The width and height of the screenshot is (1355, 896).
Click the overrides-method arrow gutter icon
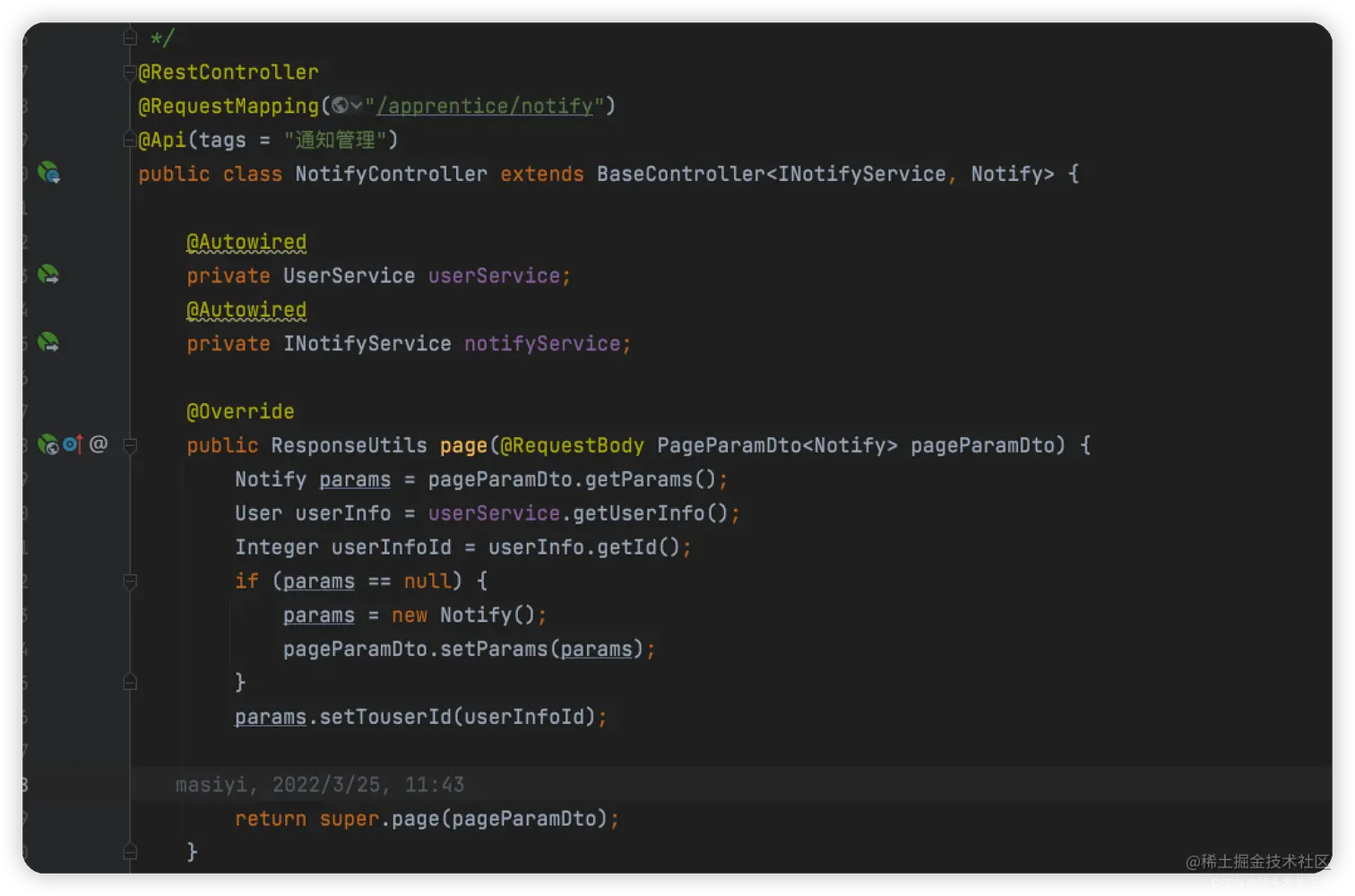pyautogui.click(x=73, y=444)
